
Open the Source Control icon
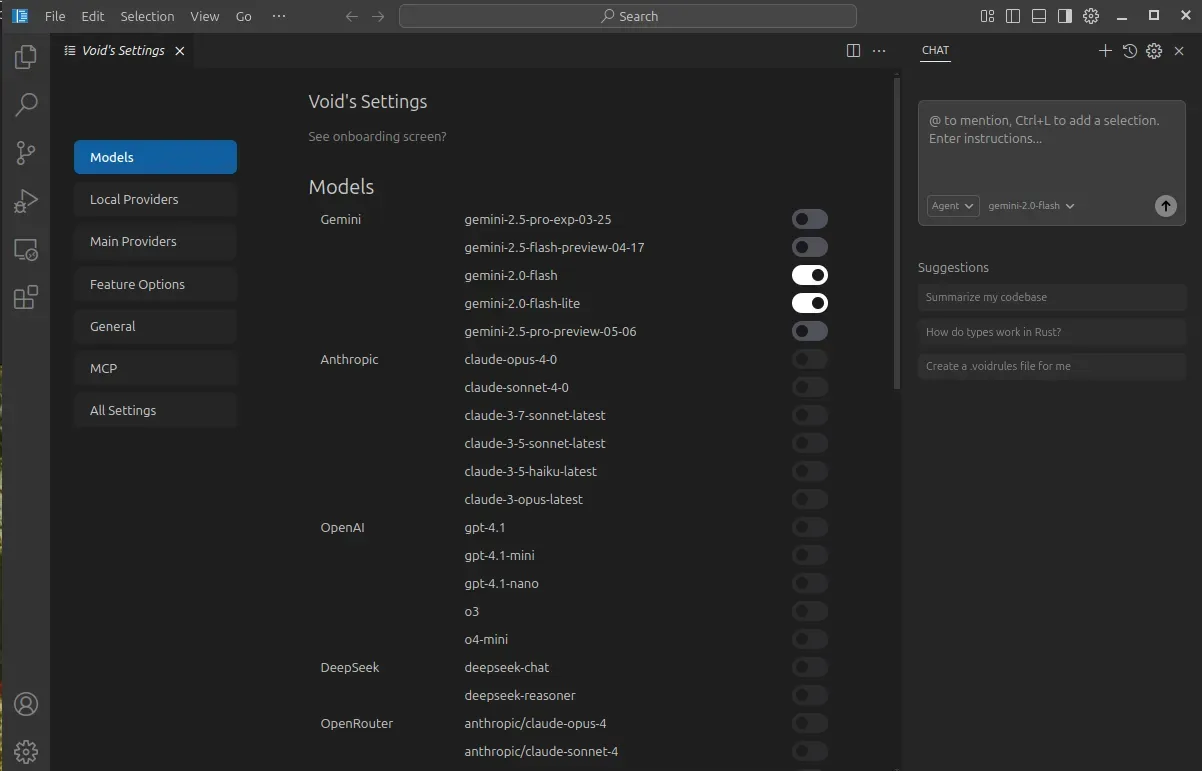(25, 153)
